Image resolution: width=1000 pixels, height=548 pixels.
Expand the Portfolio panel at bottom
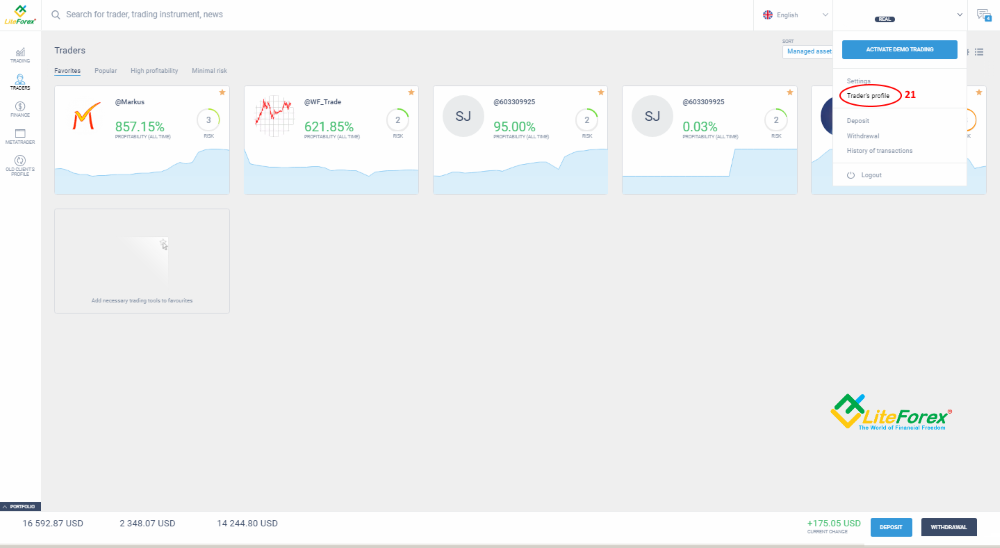tap(20, 507)
